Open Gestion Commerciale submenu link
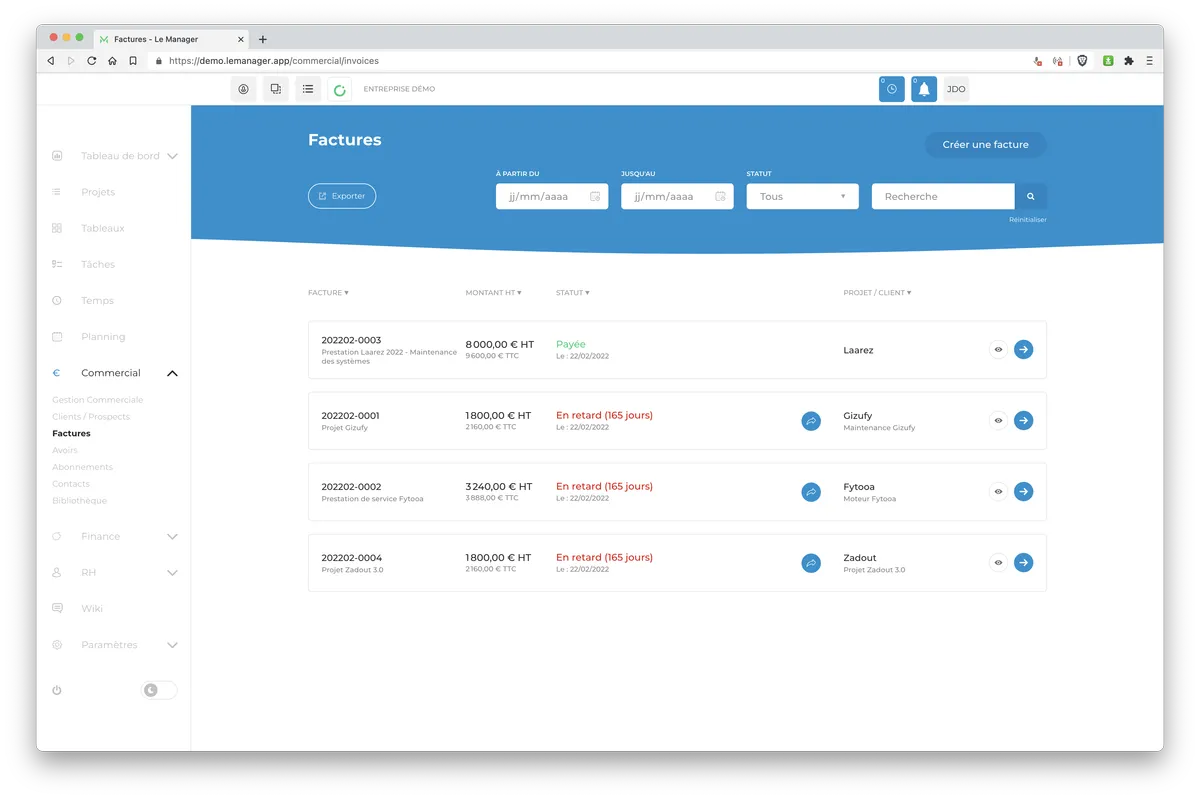This screenshot has height=799, width=1200. pyautogui.click(x=97, y=400)
